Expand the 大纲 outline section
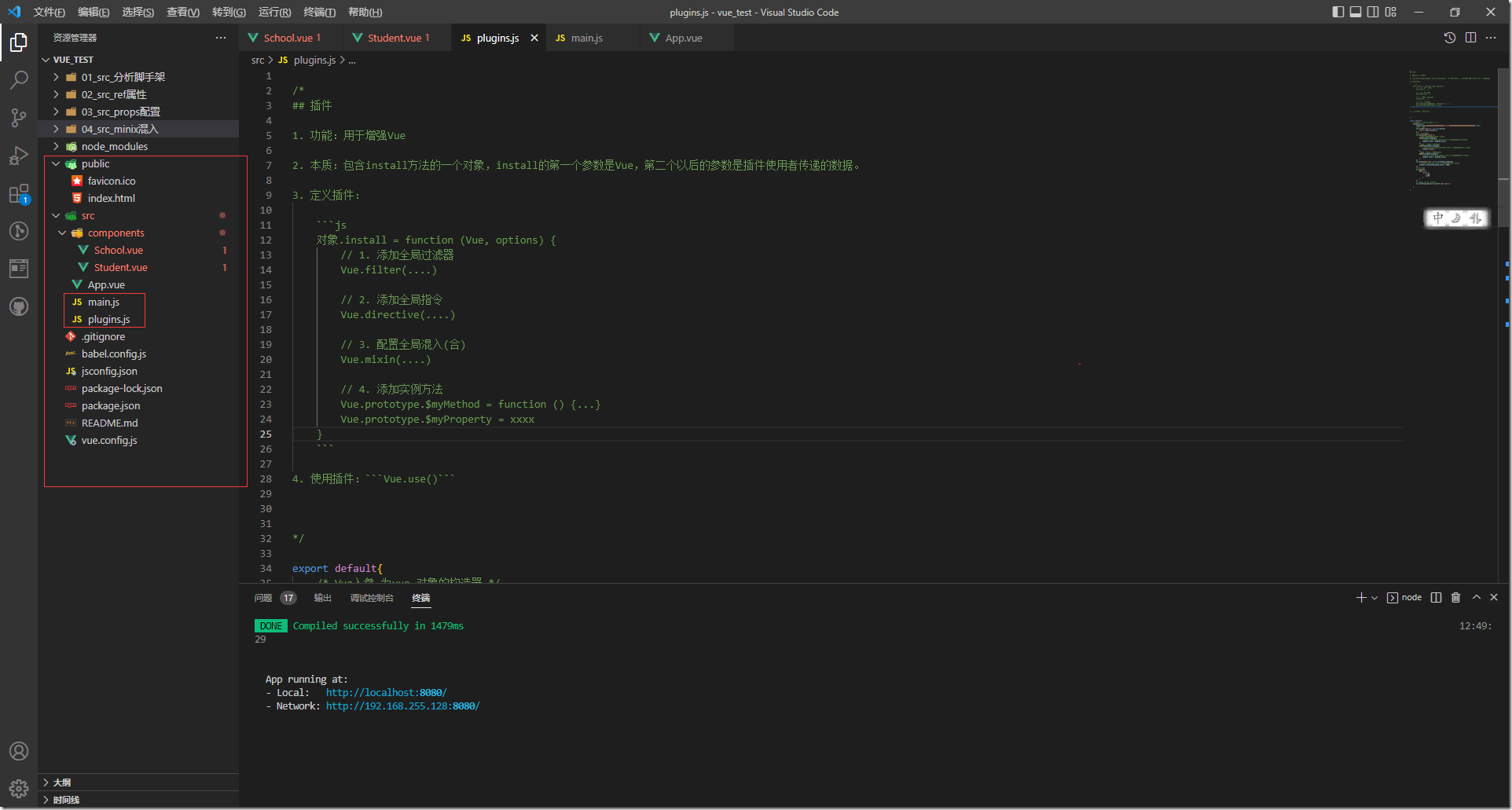Screen dimensions: 1512x810 coord(138,783)
